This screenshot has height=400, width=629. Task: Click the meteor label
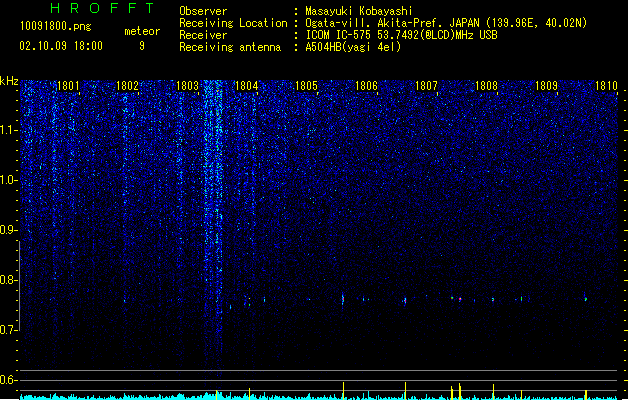[x=142, y=31]
